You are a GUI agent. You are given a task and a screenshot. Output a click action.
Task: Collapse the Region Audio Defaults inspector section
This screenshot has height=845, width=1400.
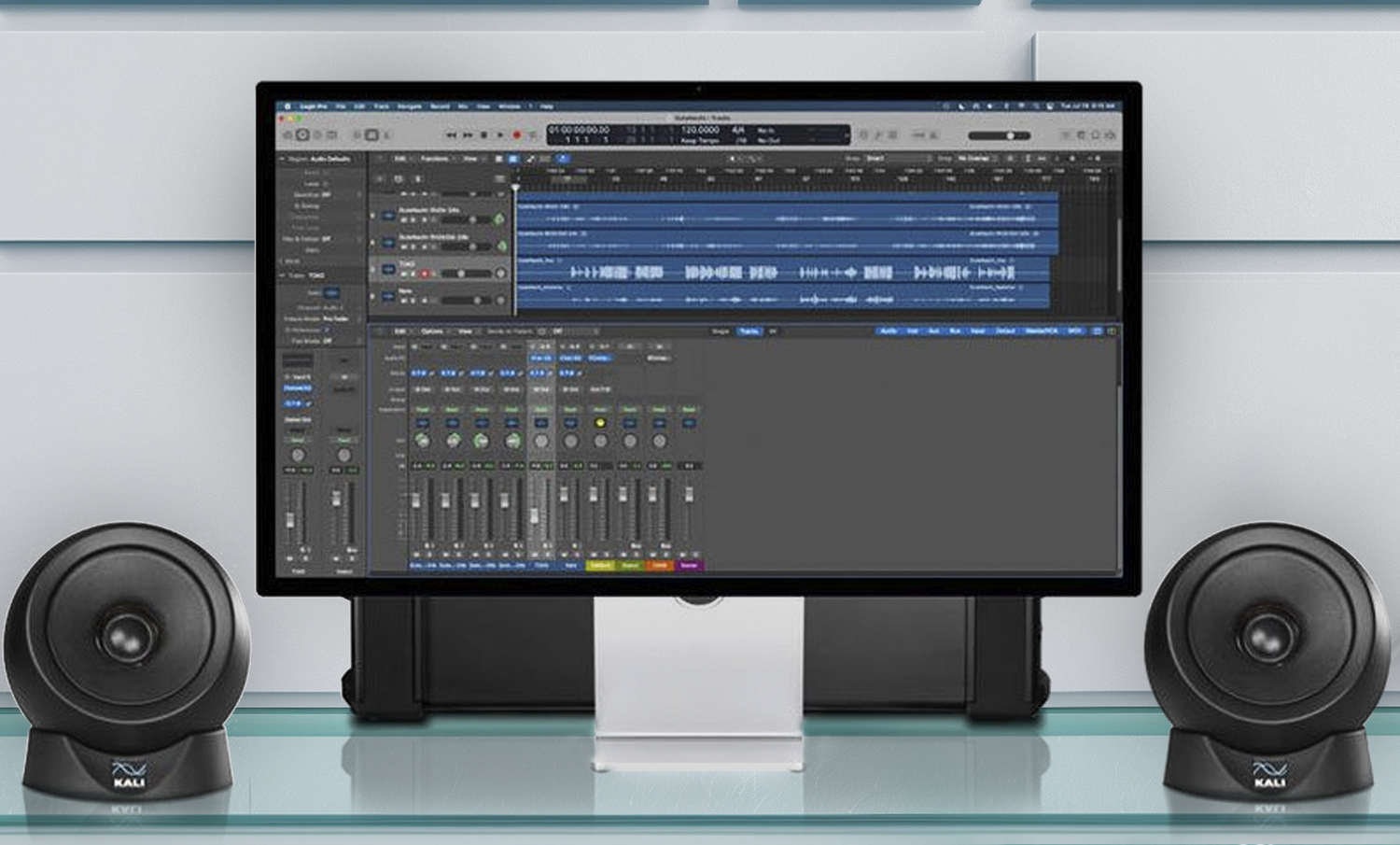pyautogui.click(x=283, y=159)
